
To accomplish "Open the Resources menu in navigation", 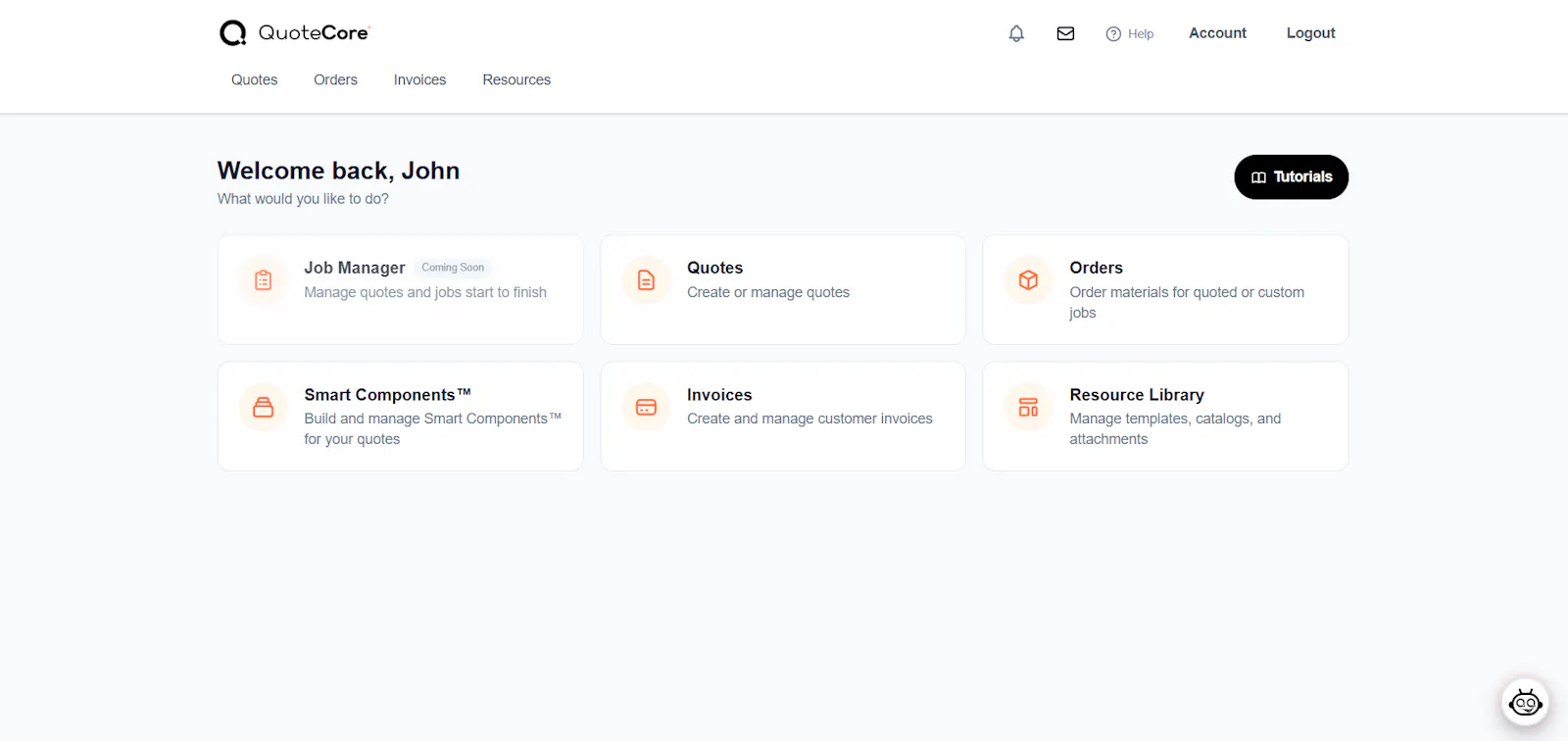I will [516, 79].
